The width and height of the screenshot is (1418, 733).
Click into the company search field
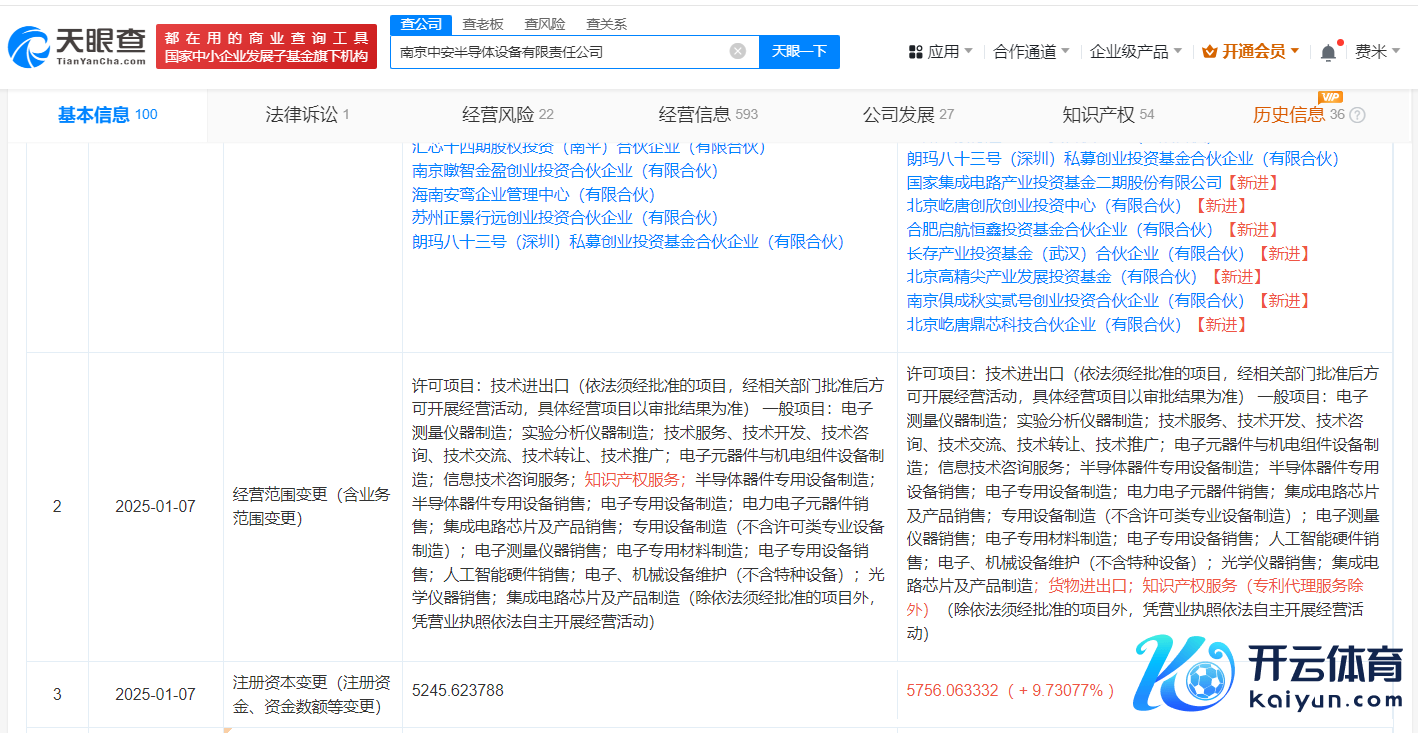[560, 51]
